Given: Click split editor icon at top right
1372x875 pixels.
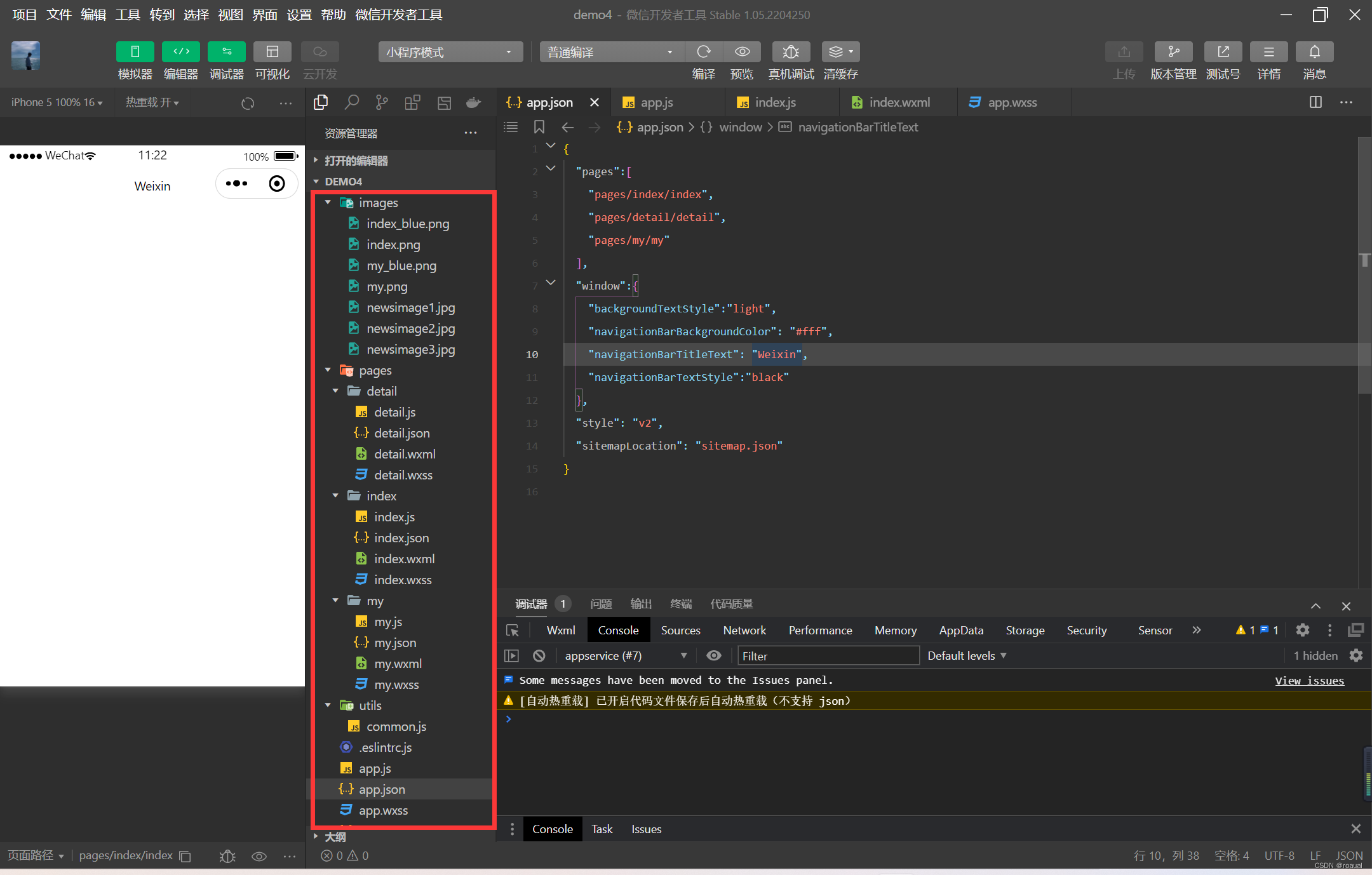Looking at the screenshot, I should pyautogui.click(x=1315, y=102).
